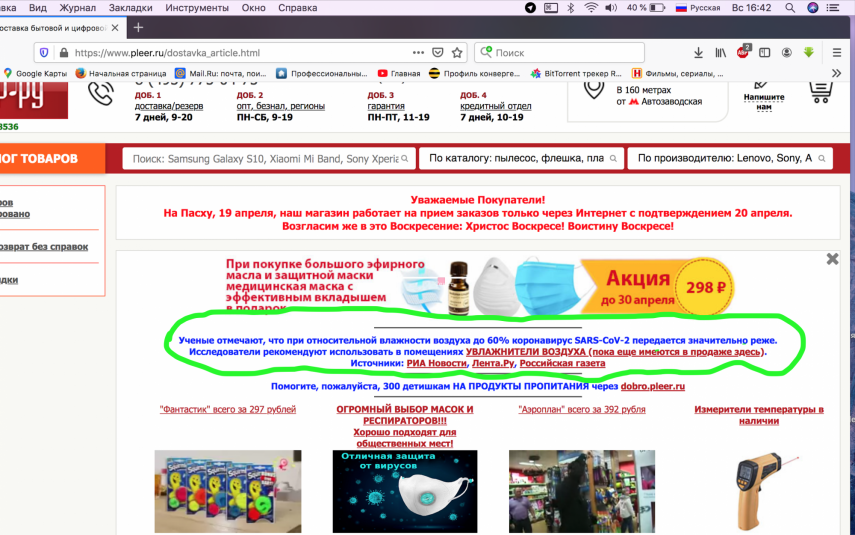Open the Downloads arrow icon
The height and width of the screenshot is (535, 855).
[698, 52]
